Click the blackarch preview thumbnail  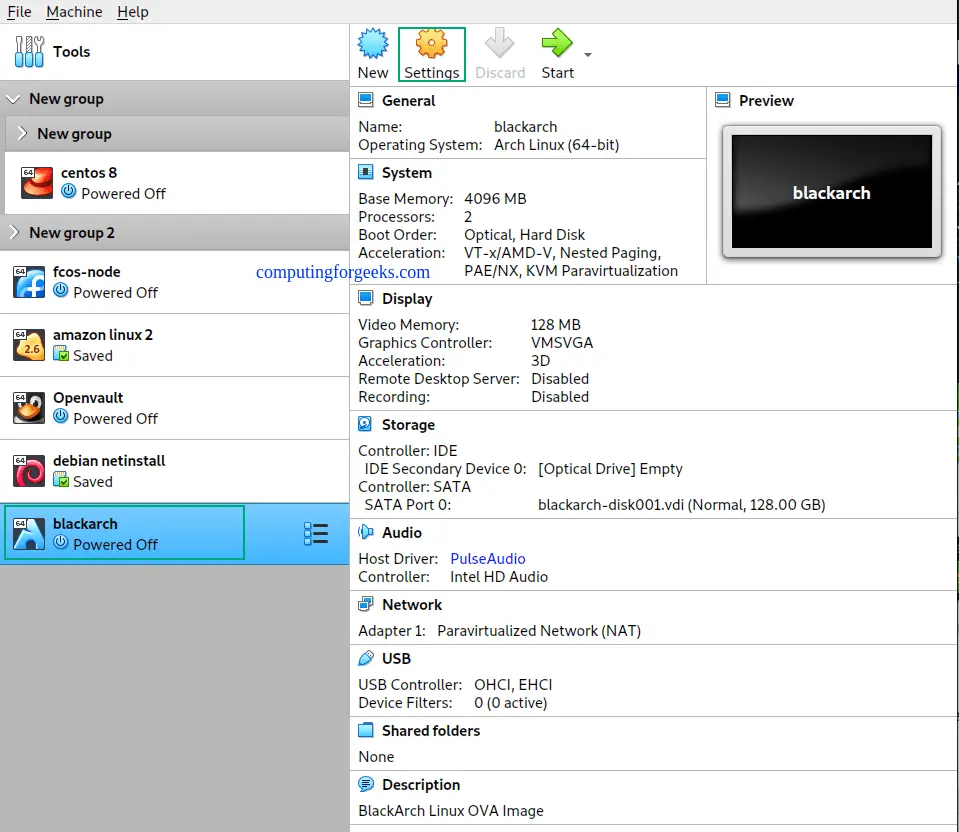pyautogui.click(x=831, y=191)
